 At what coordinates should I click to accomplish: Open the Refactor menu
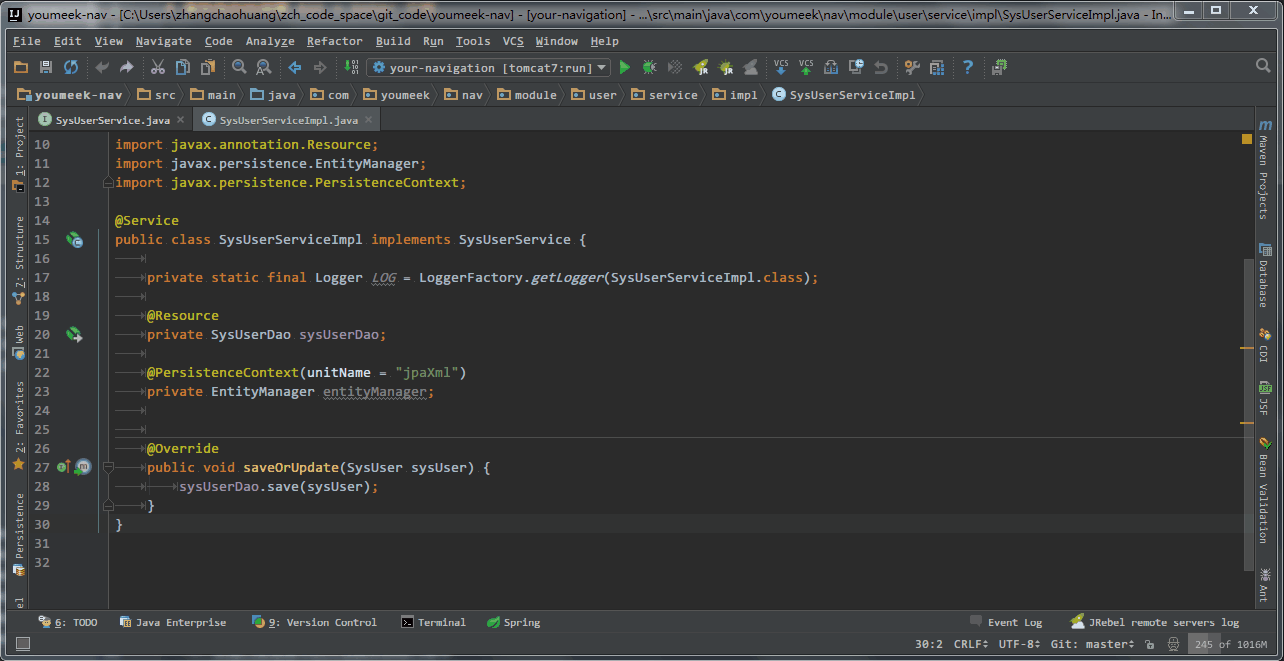click(334, 41)
